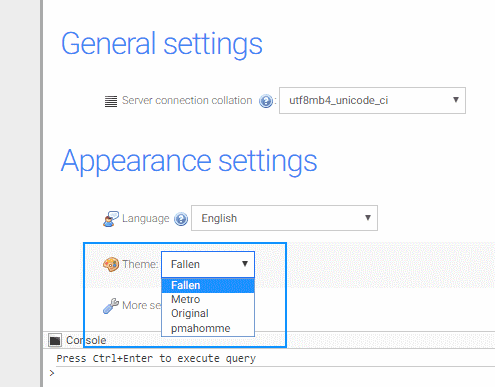Toggle the Console panel label
Viewport: 495px width, 387px height.
(86, 340)
